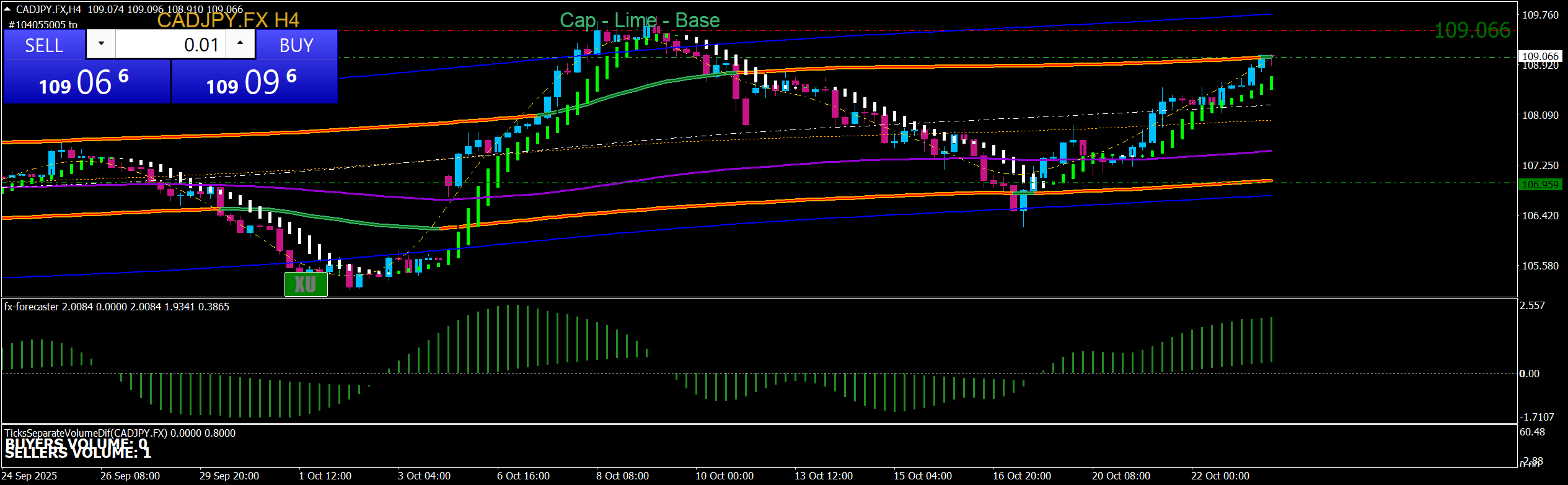The height and width of the screenshot is (485, 1568).
Task: Click the orange CADJPY.FX H4 chart title
Action: coord(228,20)
